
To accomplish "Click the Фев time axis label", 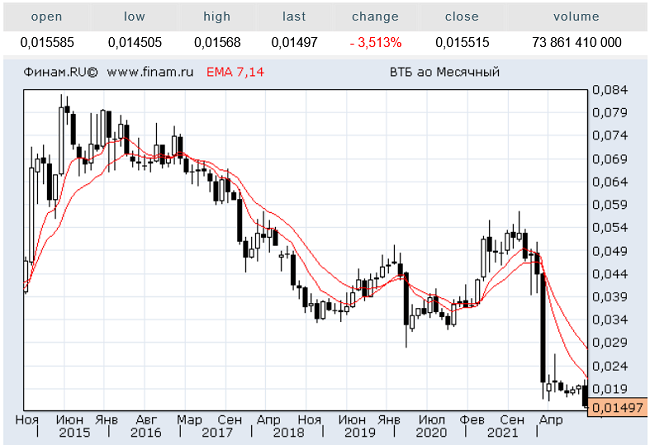I will [472, 420].
